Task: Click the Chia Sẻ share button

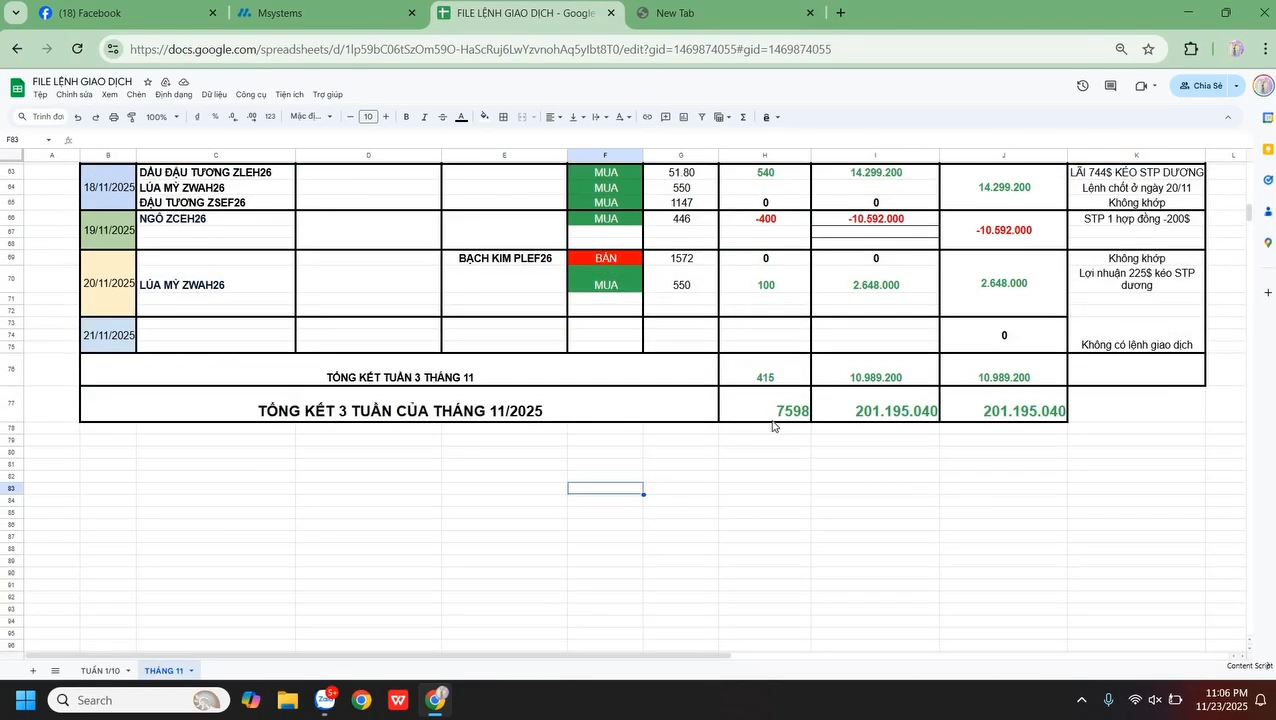Action: coord(1200,86)
